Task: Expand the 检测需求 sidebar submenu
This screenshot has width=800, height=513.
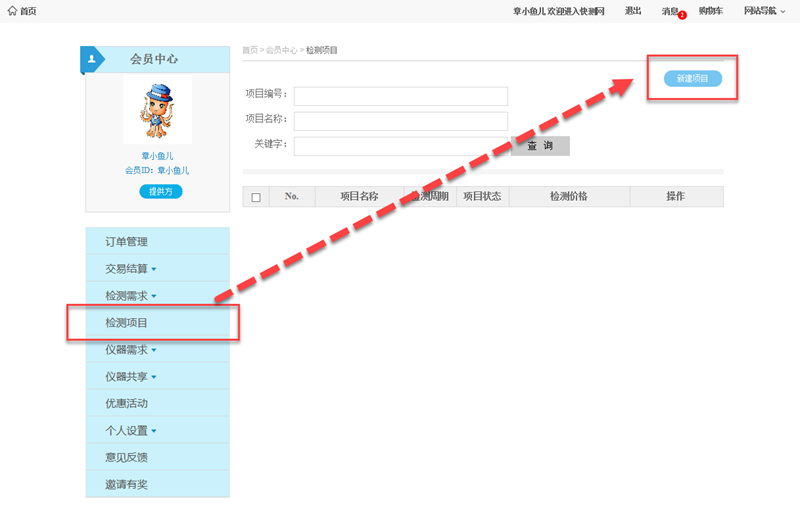Action: 131,296
